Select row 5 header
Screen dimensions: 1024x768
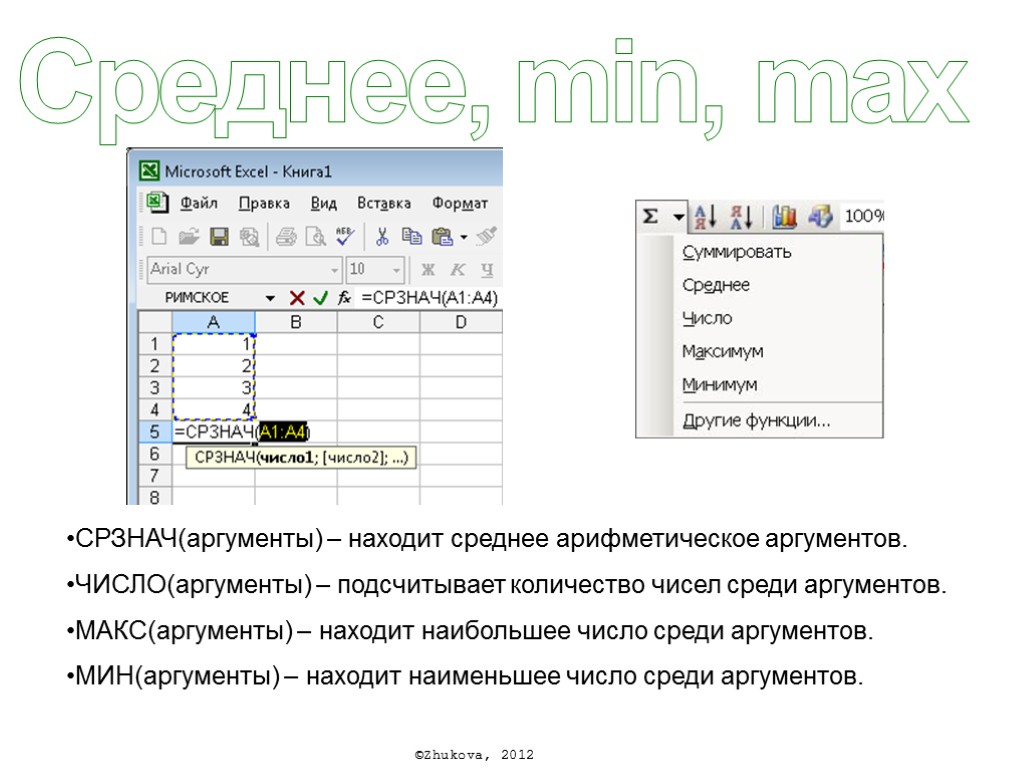click(155, 432)
